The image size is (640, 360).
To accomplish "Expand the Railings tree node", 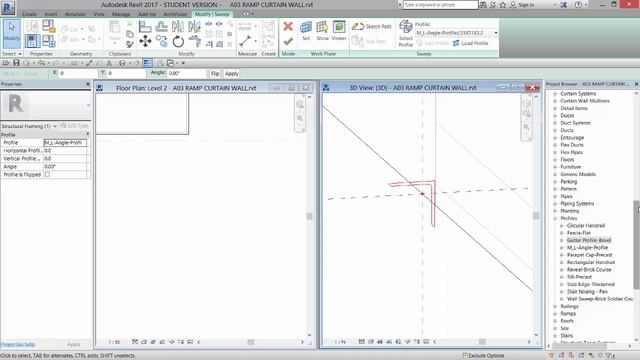I will tap(555, 306).
